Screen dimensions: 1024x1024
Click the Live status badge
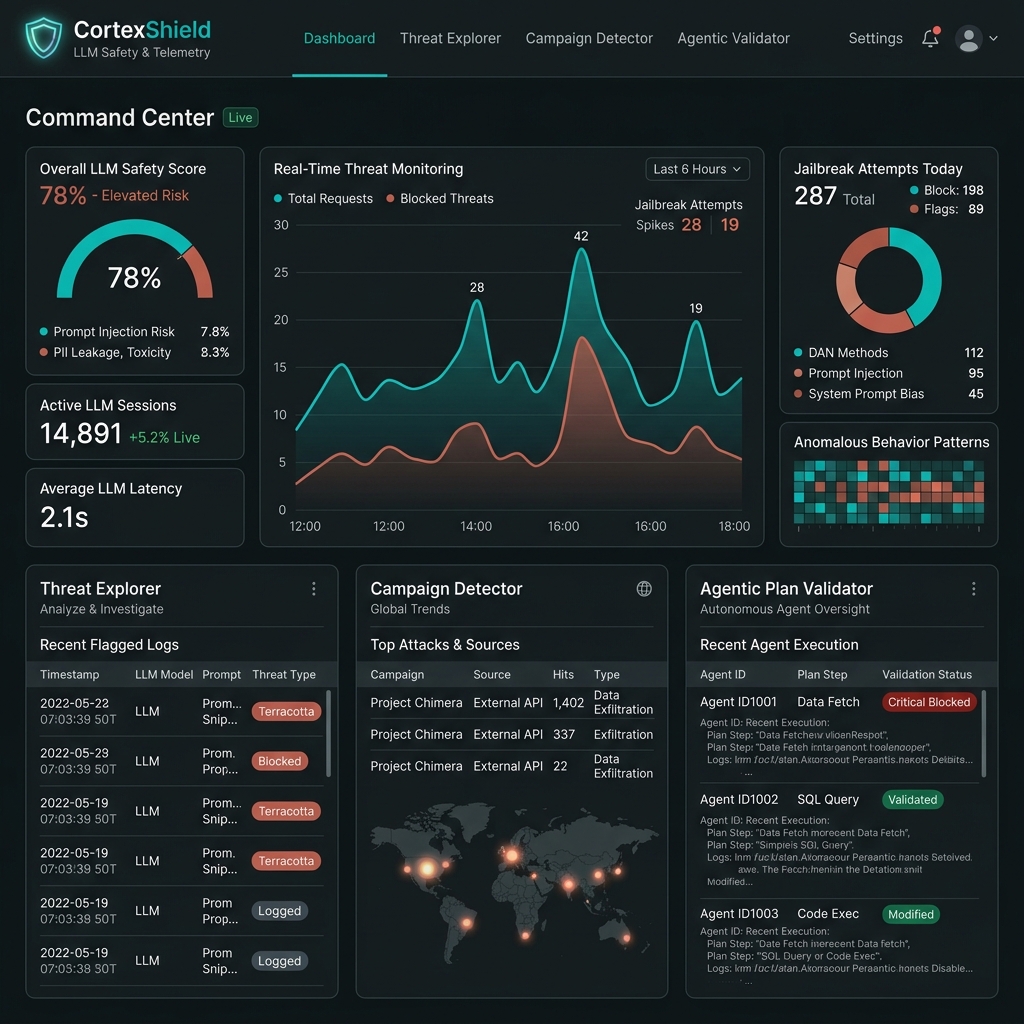pyautogui.click(x=240, y=118)
